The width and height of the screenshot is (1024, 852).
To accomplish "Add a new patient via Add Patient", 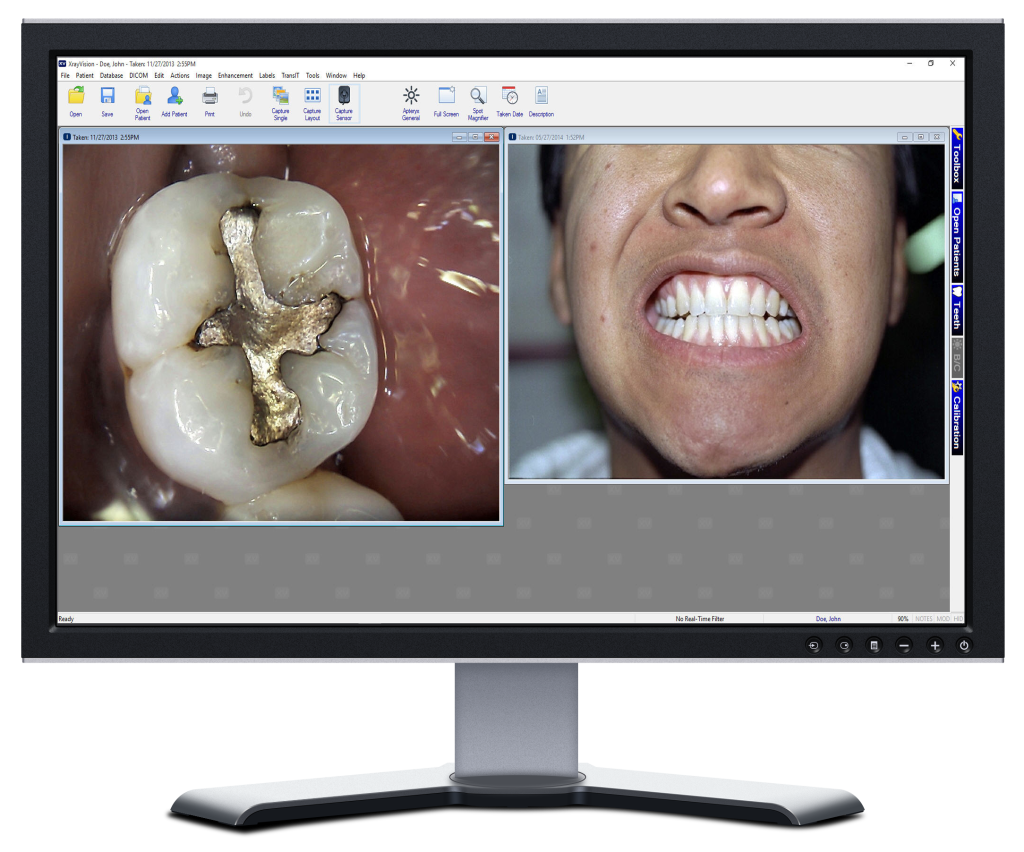I will (174, 97).
